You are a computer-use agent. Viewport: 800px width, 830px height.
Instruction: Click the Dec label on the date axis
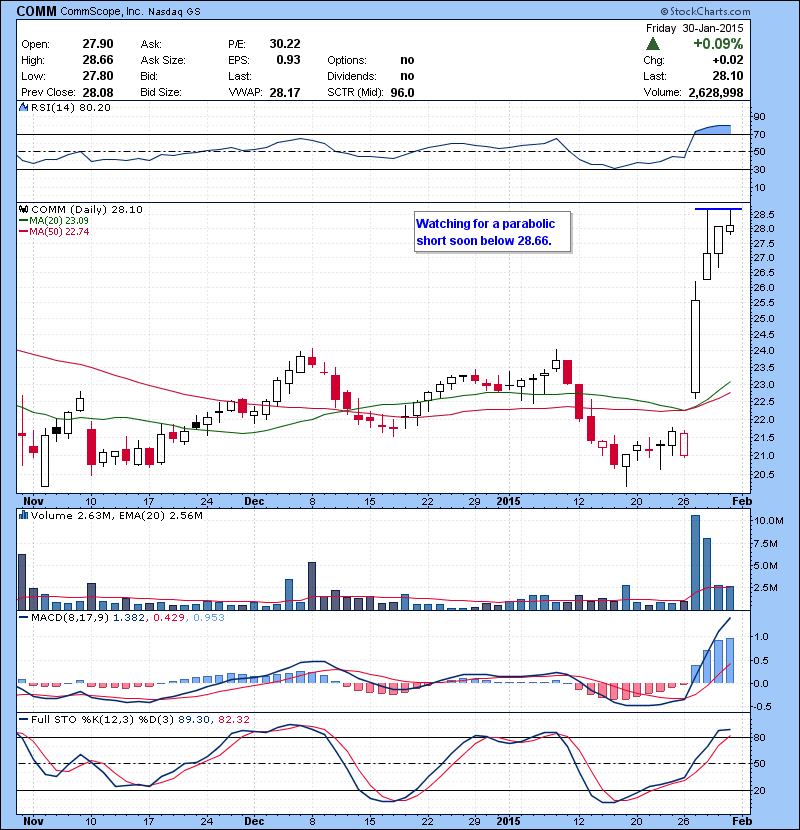pyautogui.click(x=254, y=500)
